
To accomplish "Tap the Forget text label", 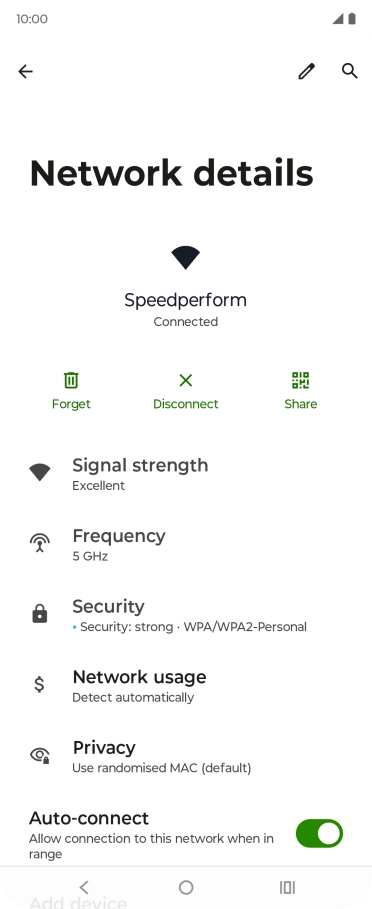I will 71,404.
